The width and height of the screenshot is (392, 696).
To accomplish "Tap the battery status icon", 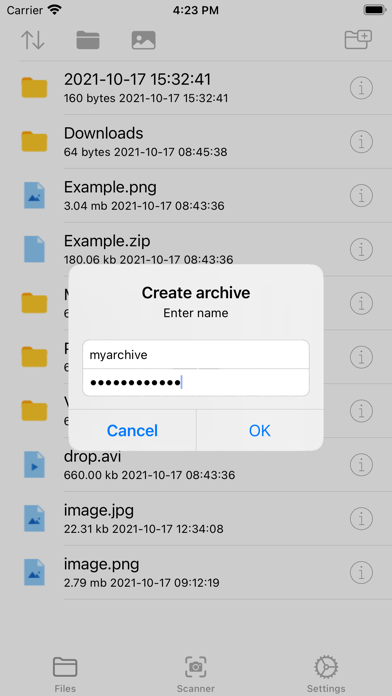I will [x=374, y=10].
